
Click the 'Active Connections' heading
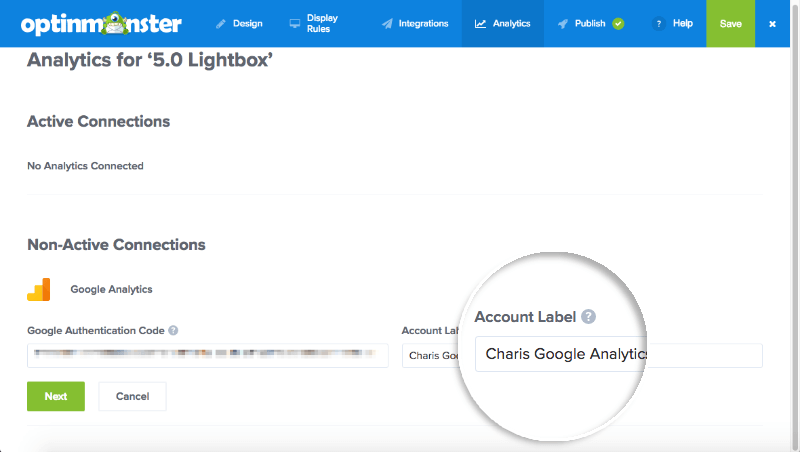(x=98, y=121)
